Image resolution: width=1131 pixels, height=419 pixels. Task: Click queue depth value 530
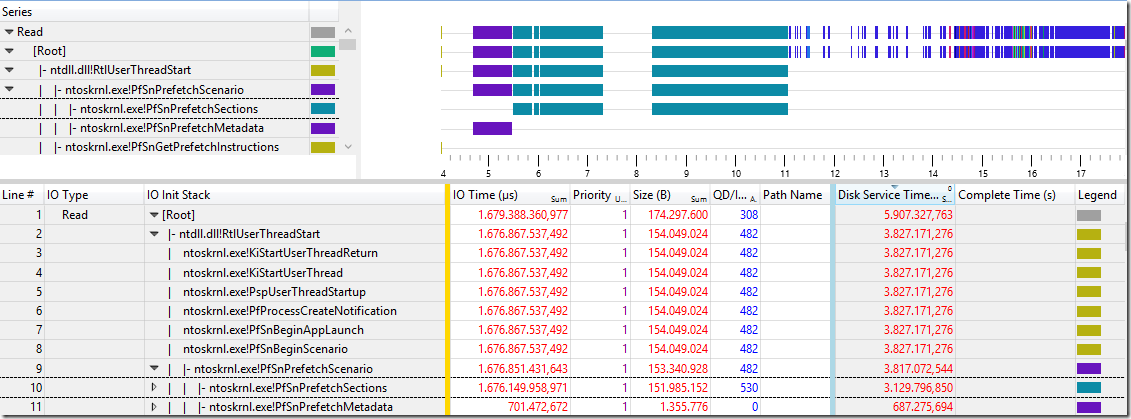click(x=749, y=388)
